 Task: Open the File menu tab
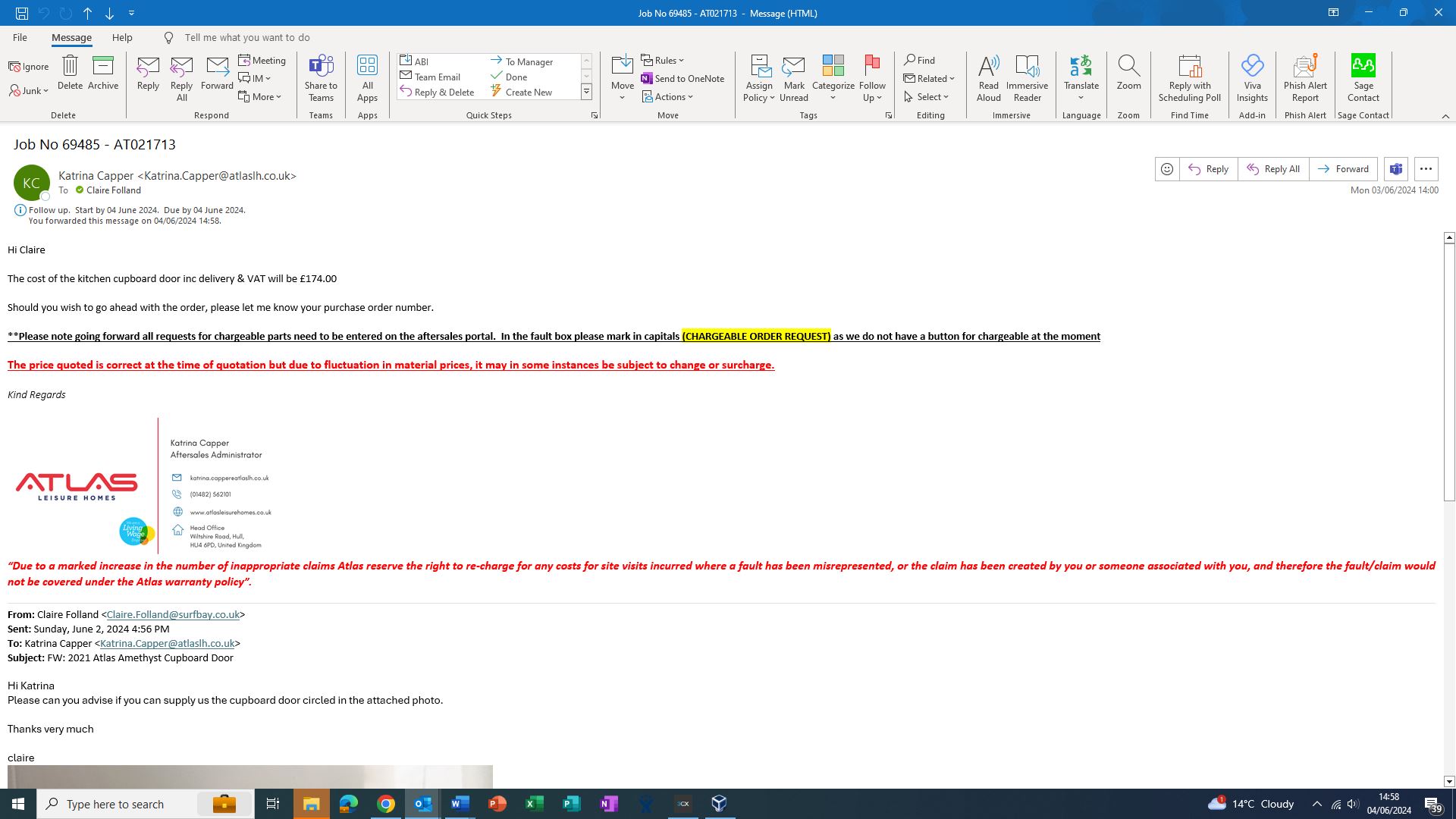(20, 37)
